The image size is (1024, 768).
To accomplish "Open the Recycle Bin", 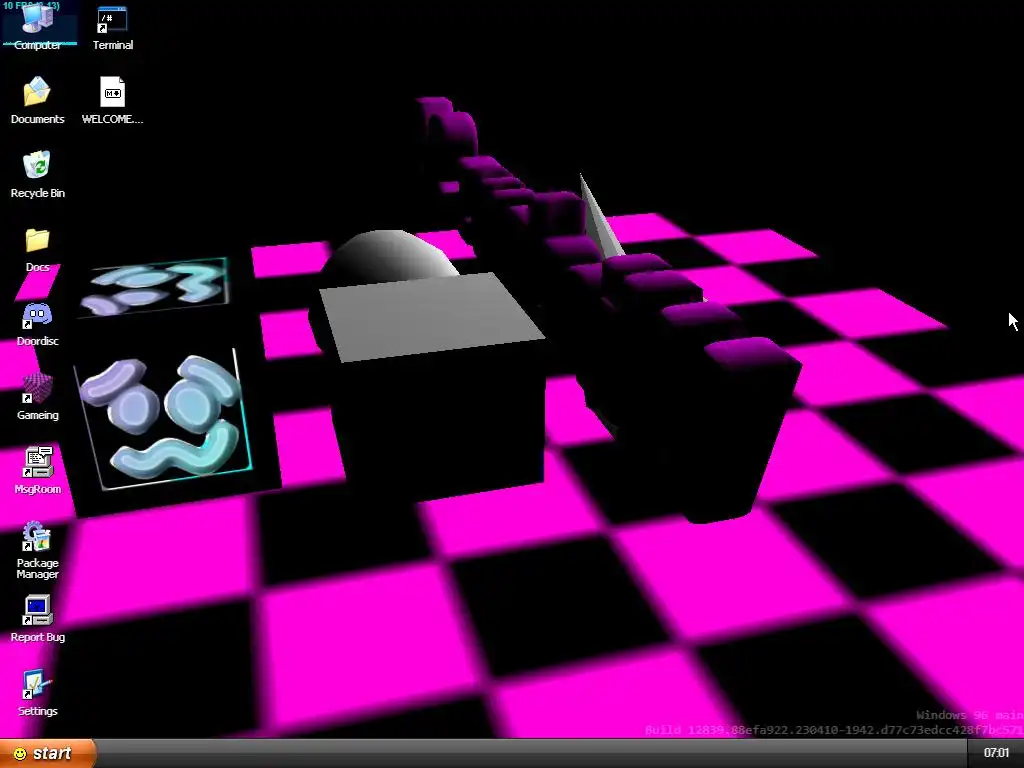I will tap(37, 174).
